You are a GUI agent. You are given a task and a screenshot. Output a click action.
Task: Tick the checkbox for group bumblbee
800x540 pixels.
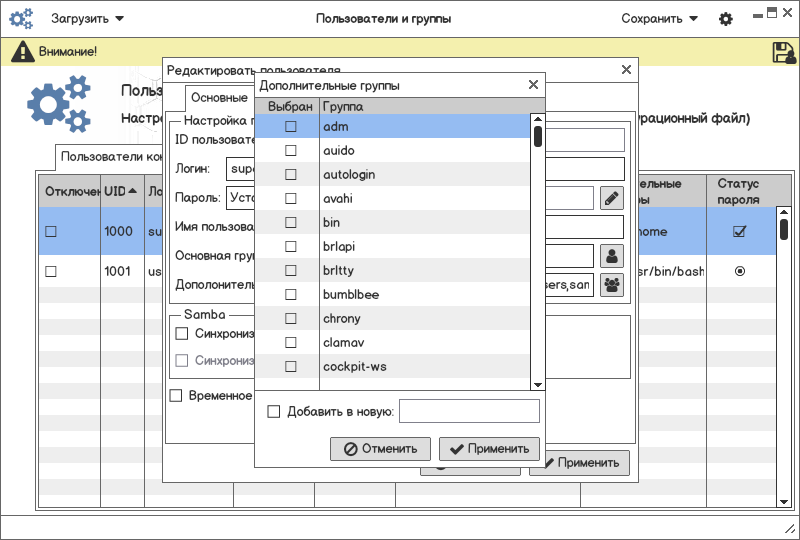click(x=291, y=295)
